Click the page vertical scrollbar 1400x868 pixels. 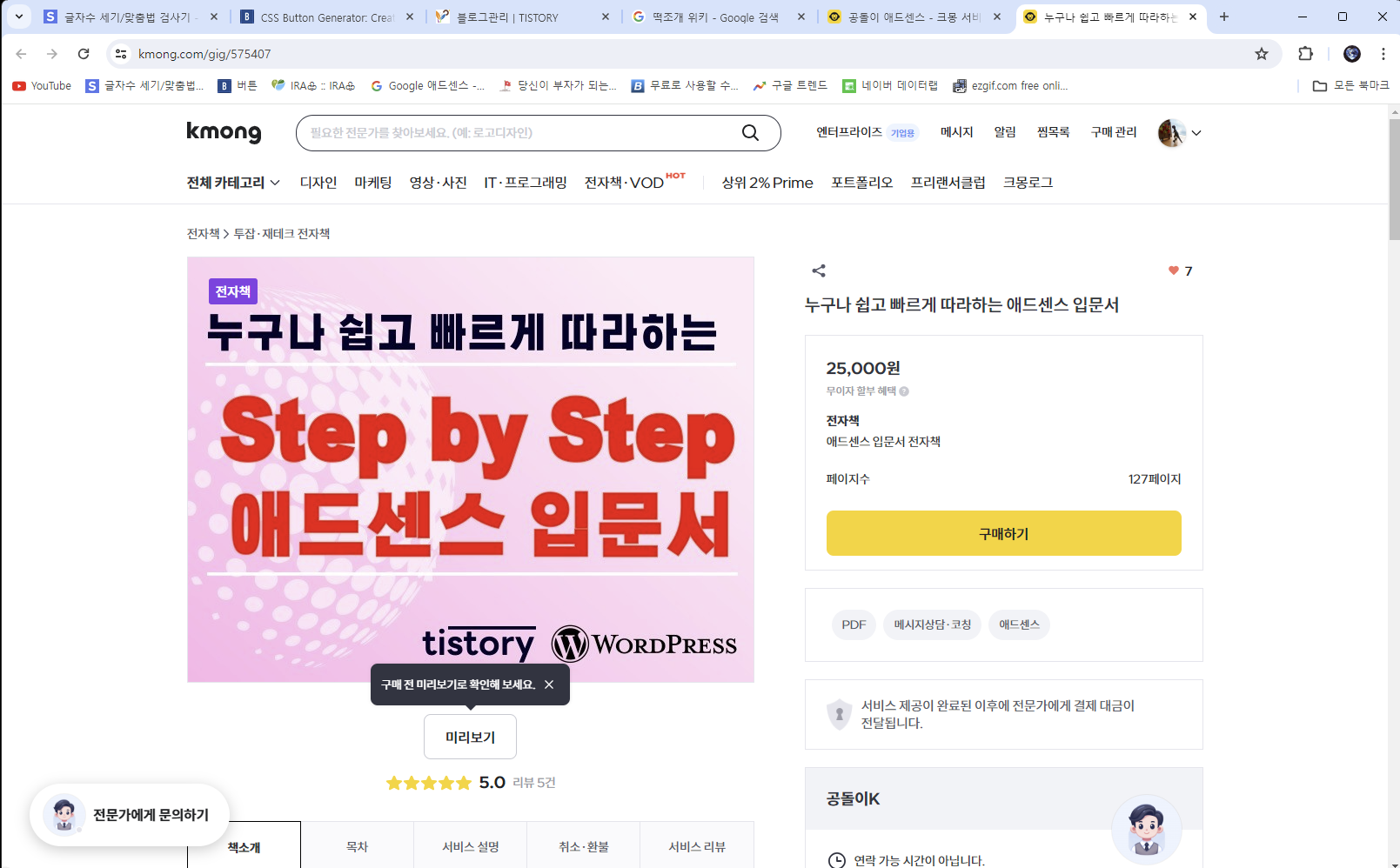1395,180
